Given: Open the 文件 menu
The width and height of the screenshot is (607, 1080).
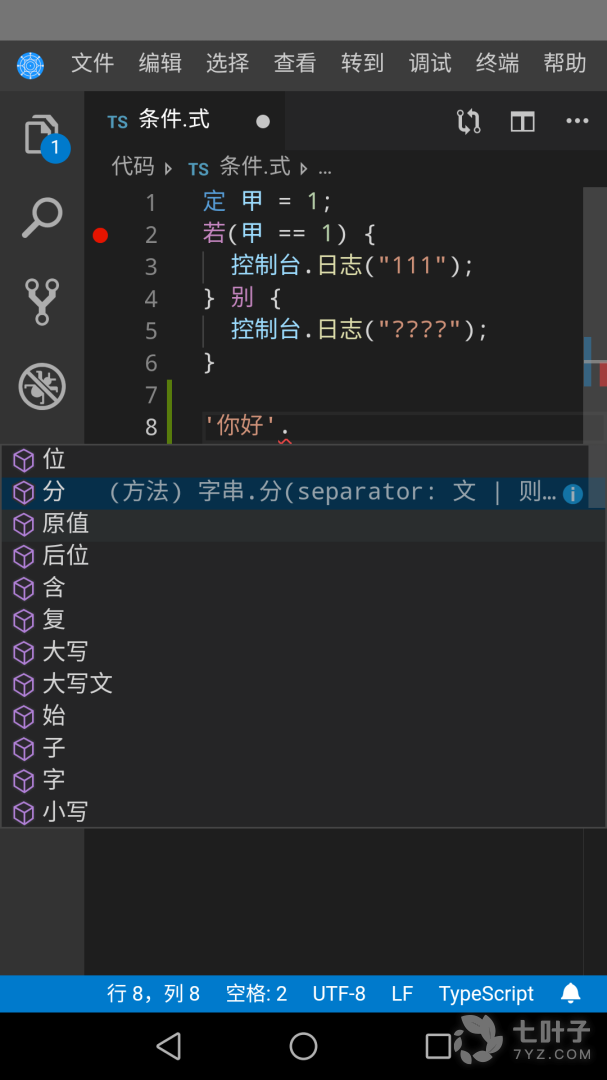Looking at the screenshot, I should (93, 63).
